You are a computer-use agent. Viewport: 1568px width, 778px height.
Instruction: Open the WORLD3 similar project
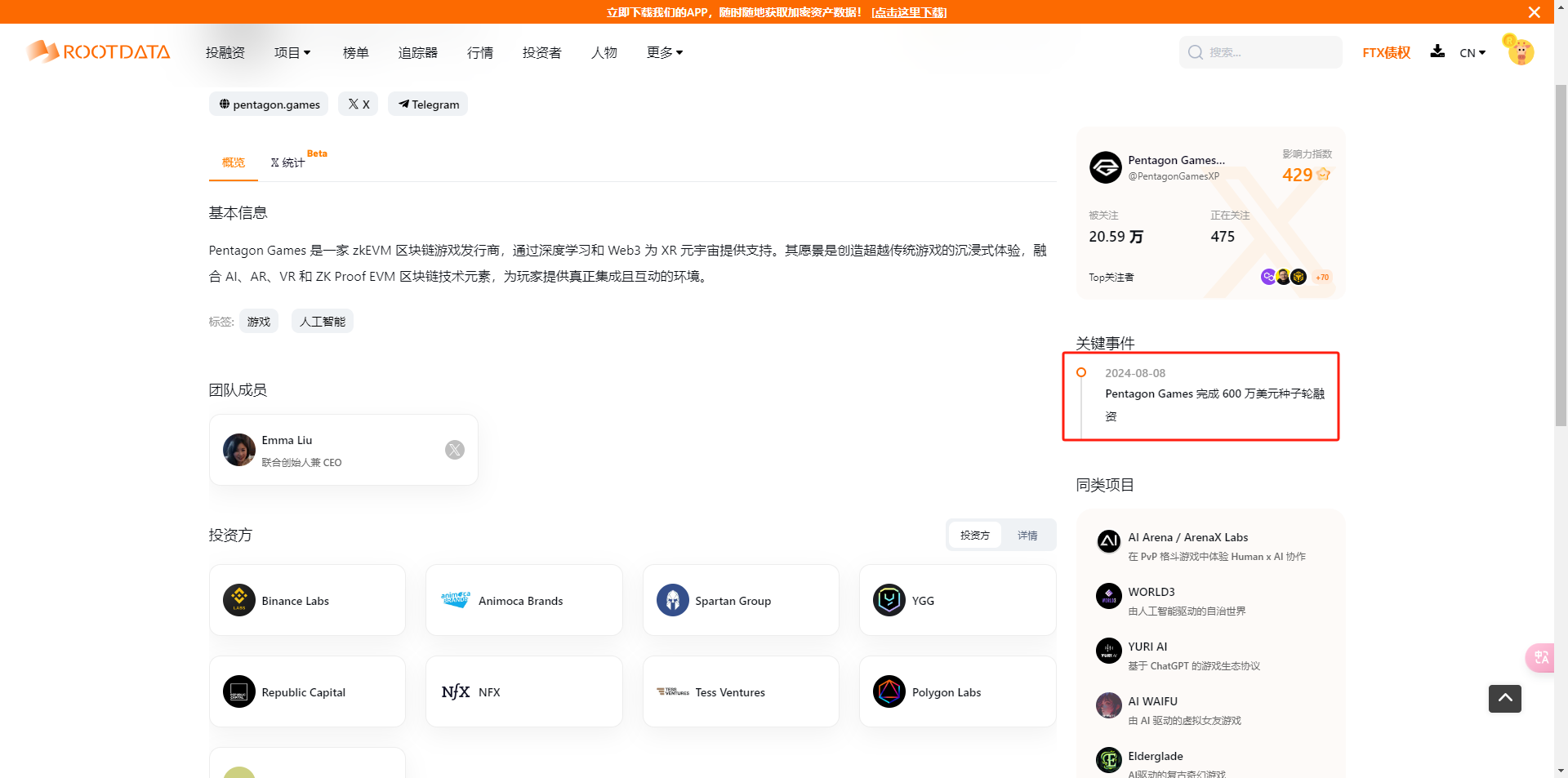pyautogui.click(x=1151, y=592)
